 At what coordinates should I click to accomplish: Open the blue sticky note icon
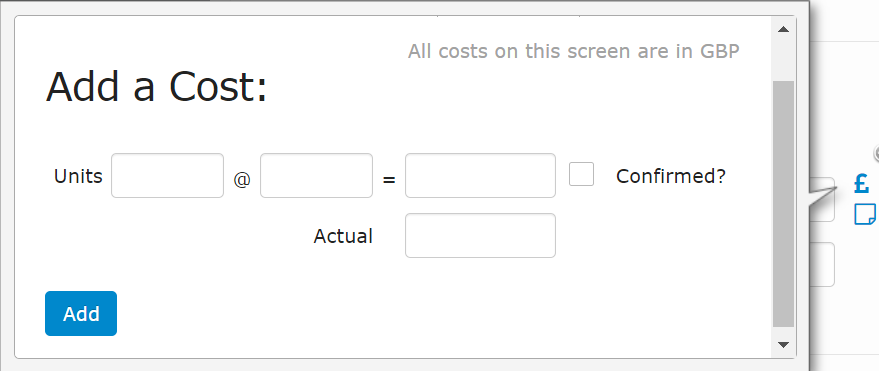point(865,214)
